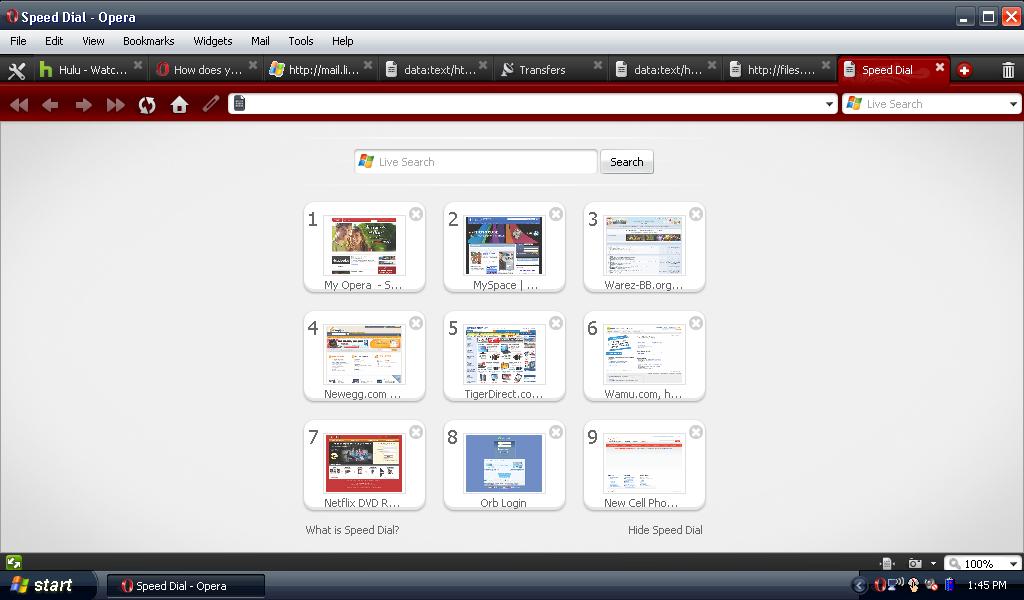The height and width of the screenshot is (600, 1024).
Task: Open the TigerDirect speed dial thumbnail
Action: click(504, 355)
